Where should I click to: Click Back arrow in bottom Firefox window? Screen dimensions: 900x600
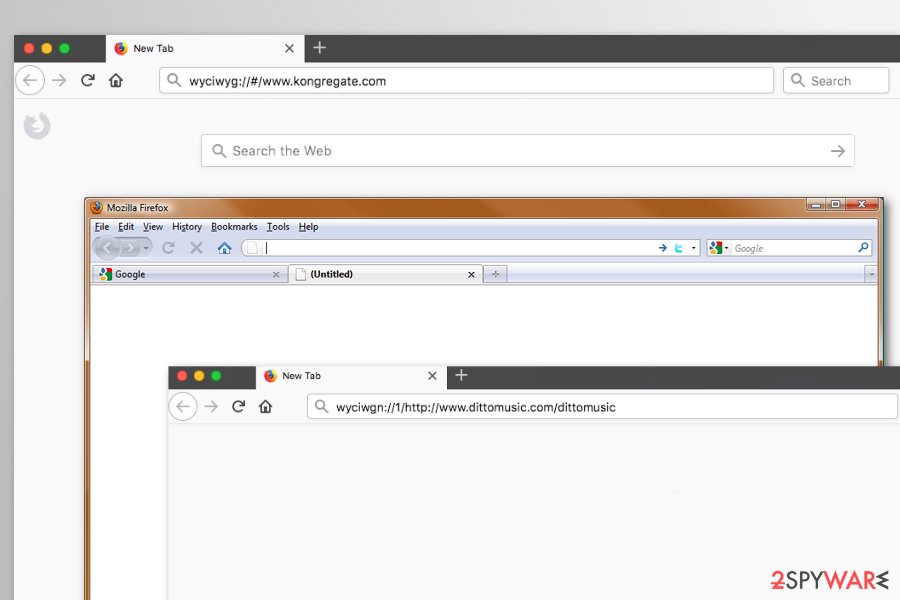[183, 407]
